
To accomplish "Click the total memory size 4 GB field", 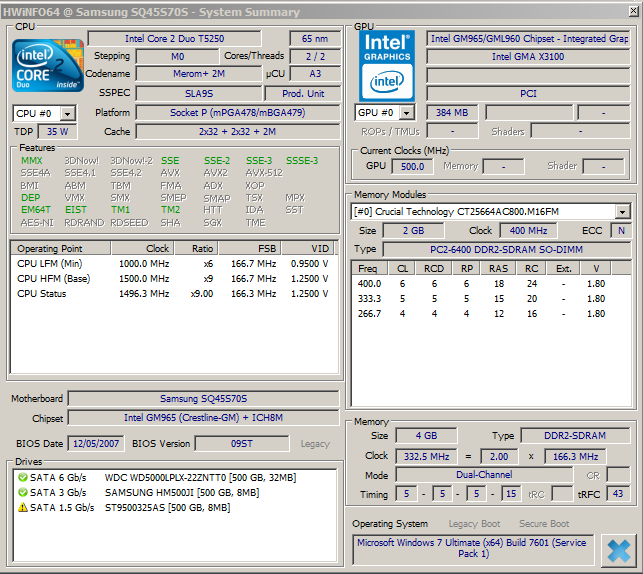I will (x=426, y=435).
